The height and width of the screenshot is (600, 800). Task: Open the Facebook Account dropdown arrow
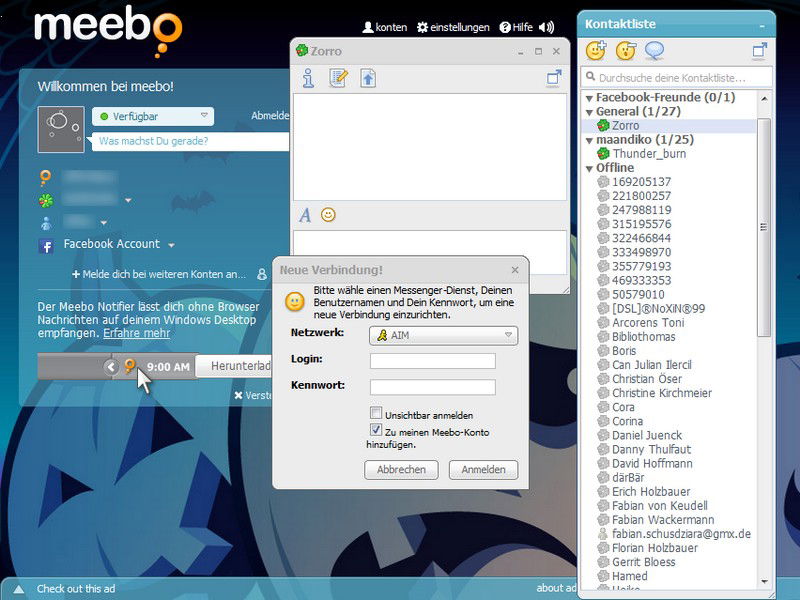click(171, 245)
